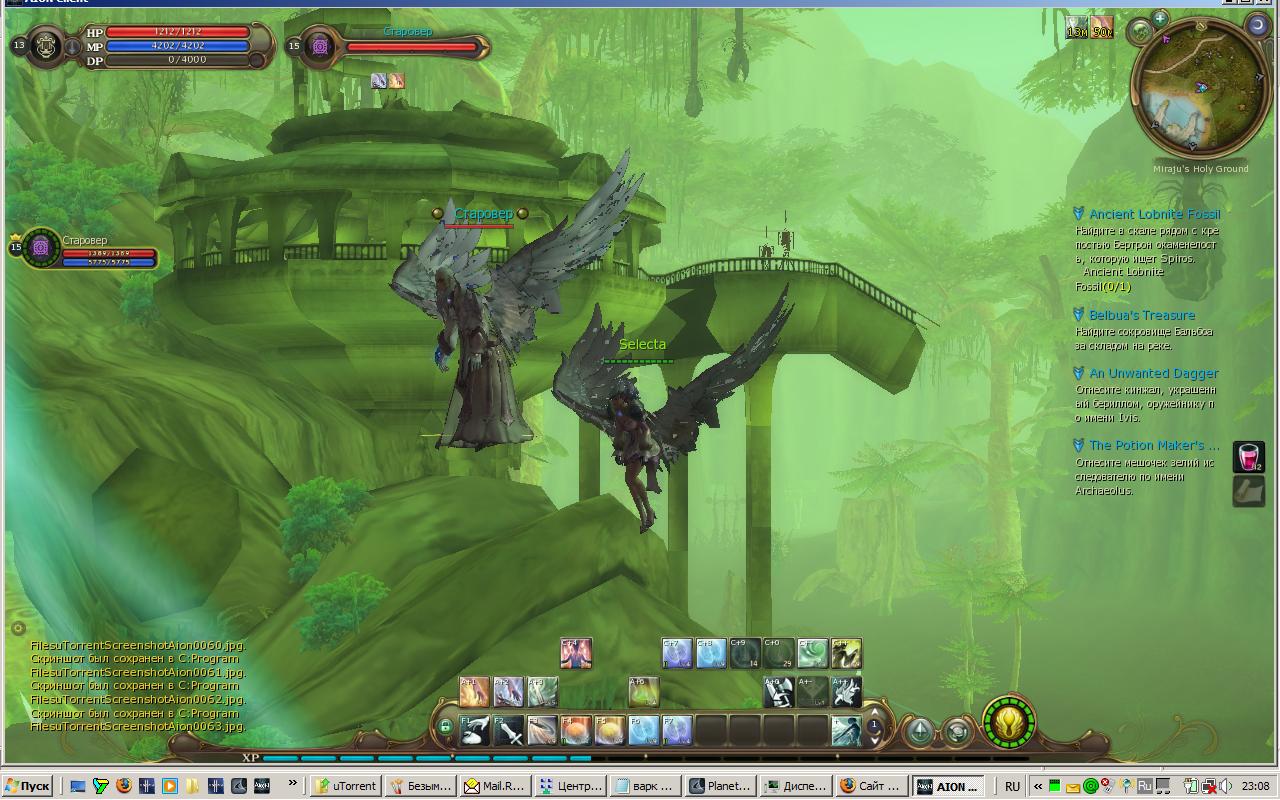Switch to Planet... taskbar window
The height and width of the screenshot is (800, 1280).
coord(719,786)
